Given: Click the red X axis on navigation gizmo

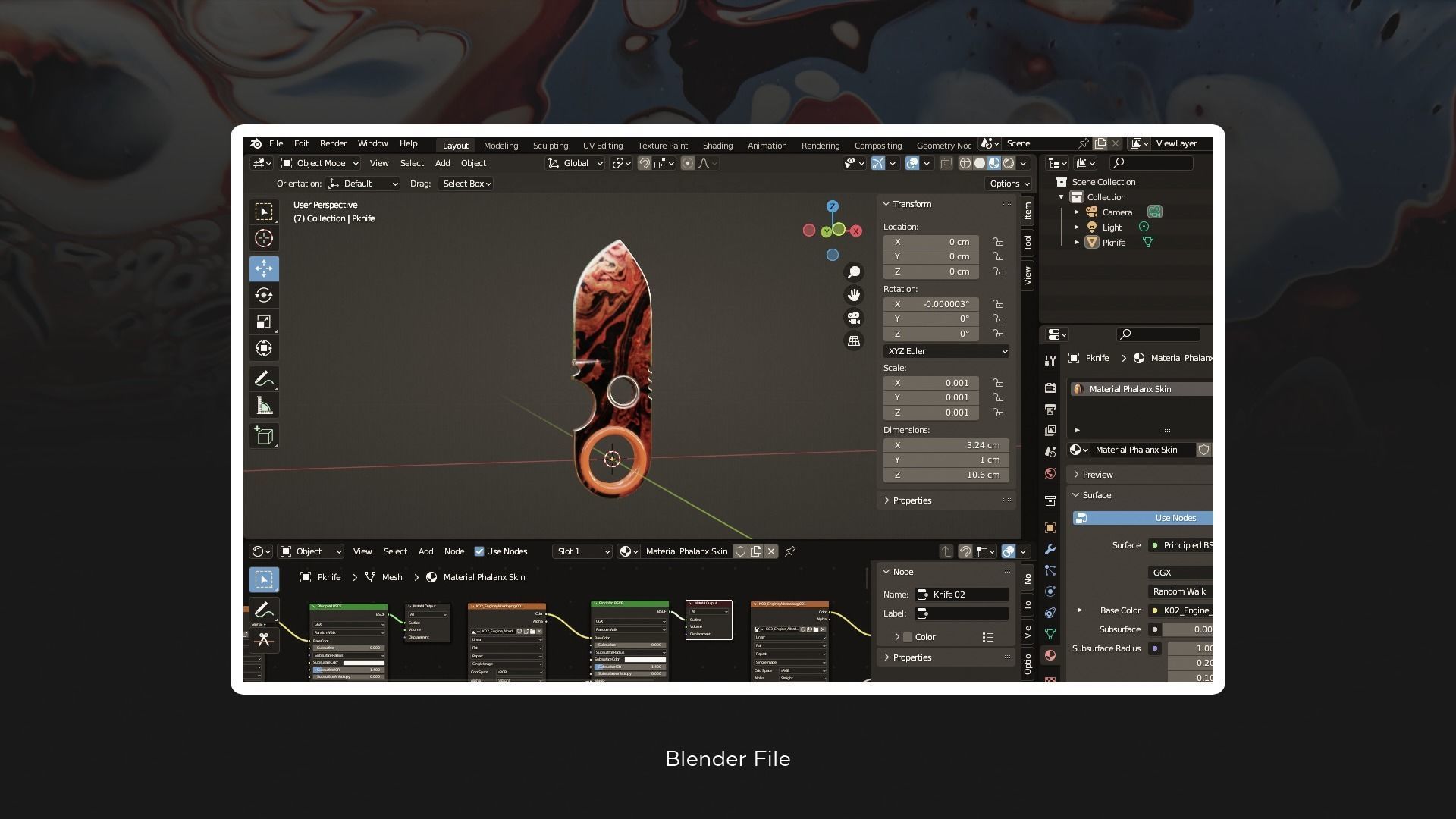Looking at the screenshot, I should tap(856, 231).
